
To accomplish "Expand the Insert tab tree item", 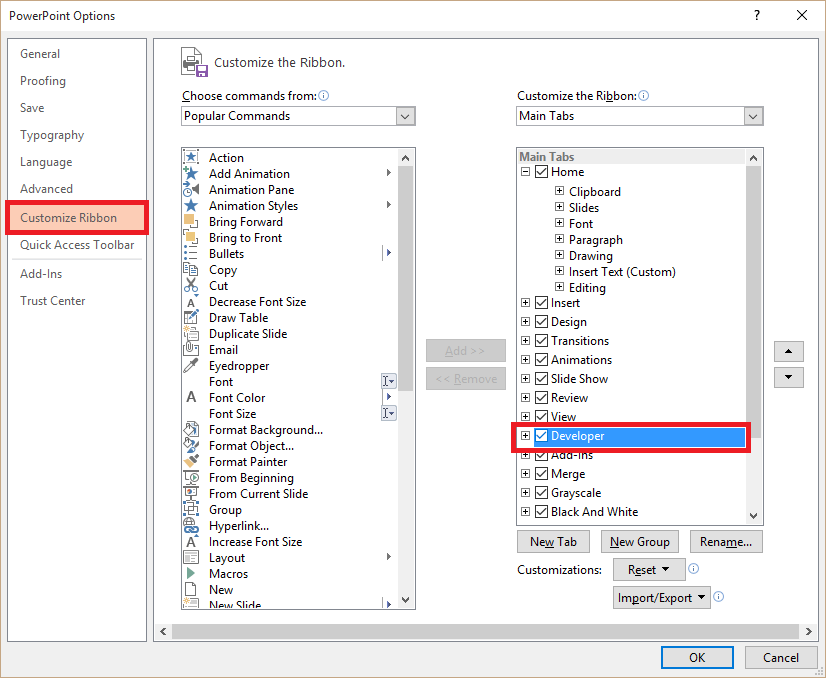I will click(x=524, y=302).
